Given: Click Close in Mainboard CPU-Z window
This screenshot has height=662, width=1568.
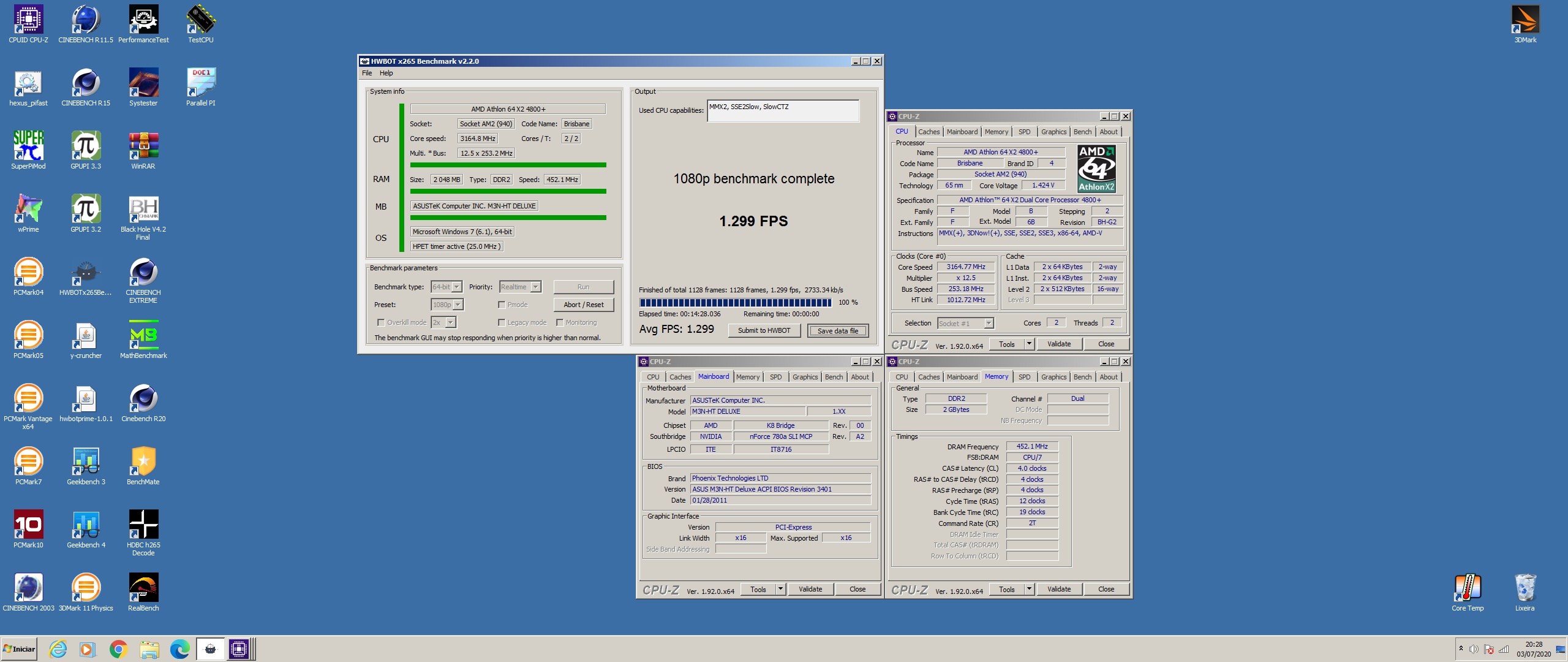Looking at the screenshot, I should [858, 589].
